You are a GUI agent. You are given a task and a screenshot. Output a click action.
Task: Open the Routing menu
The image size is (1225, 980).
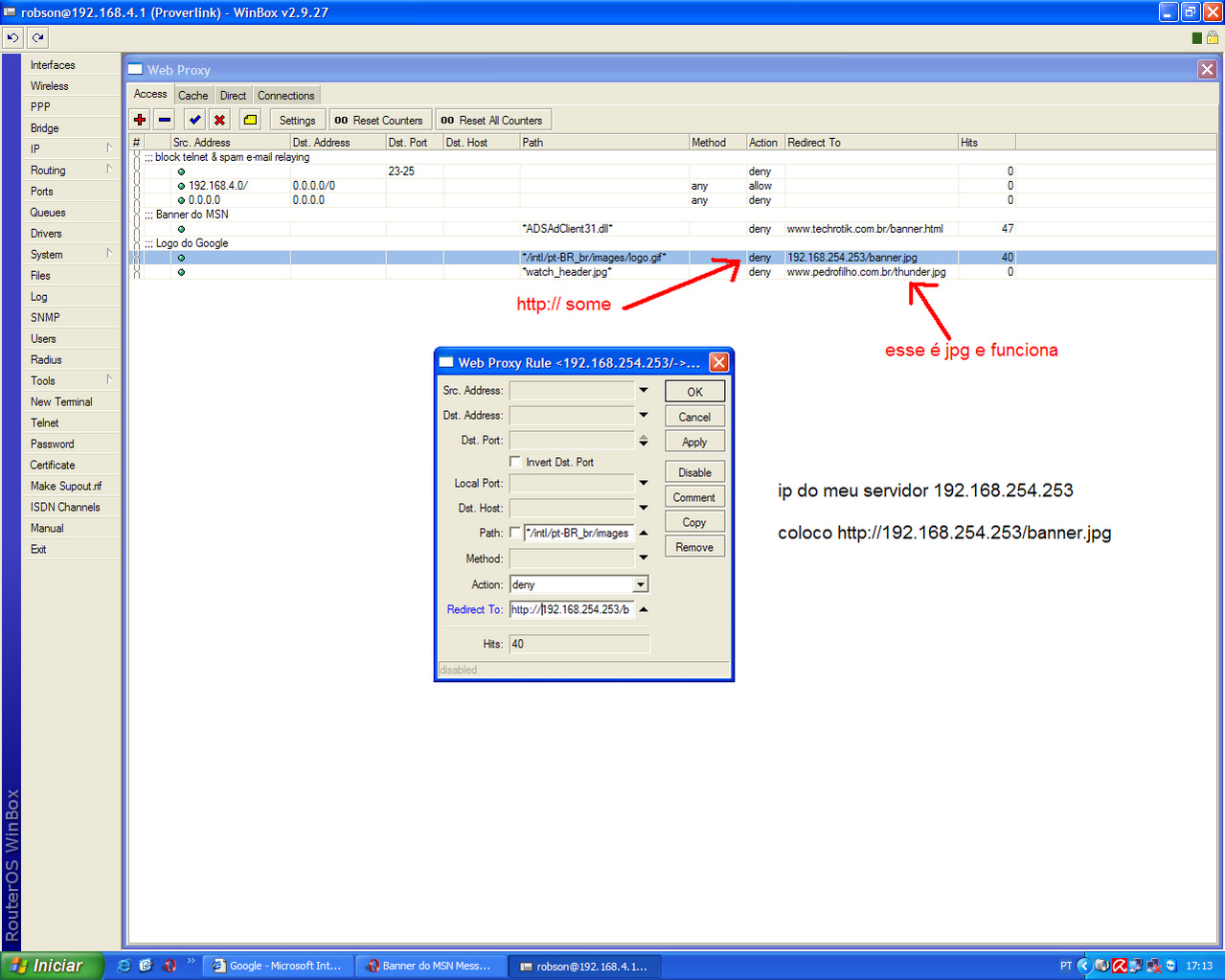pos(72,170)
